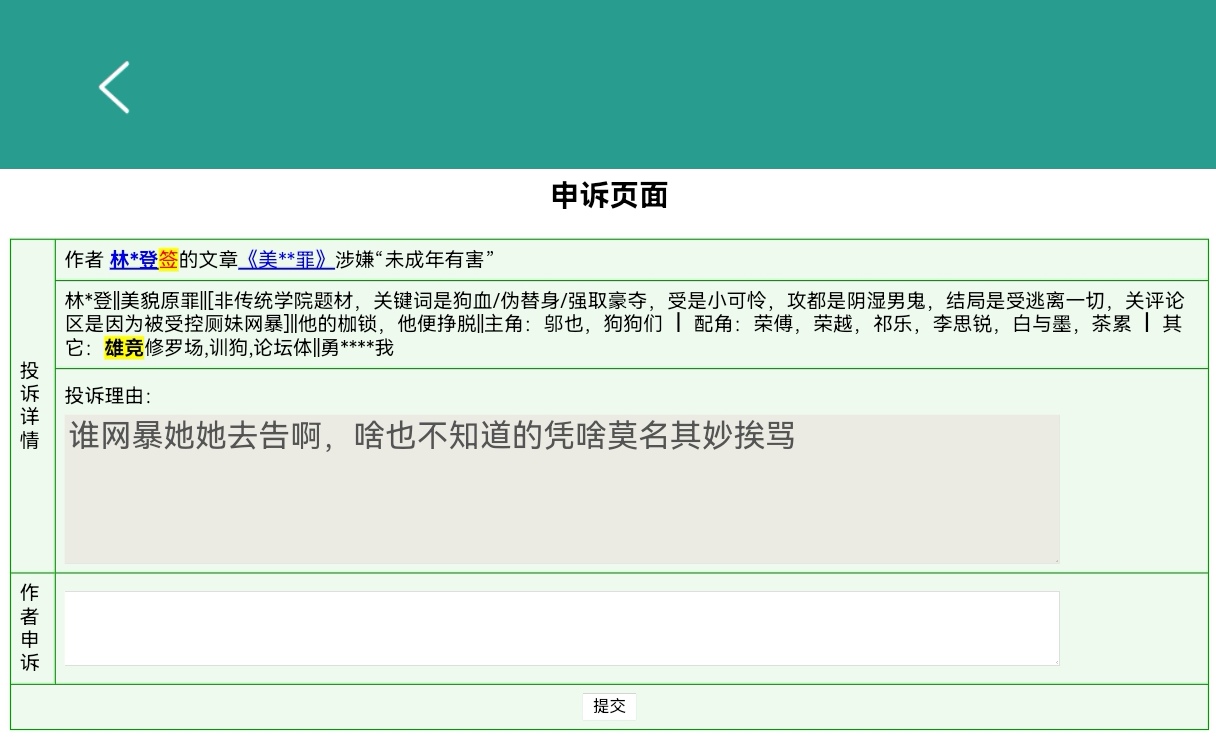Grab the complaint reason box resize handle
The height and width of the screenshot is (756, 1216).
point(1054,558)
